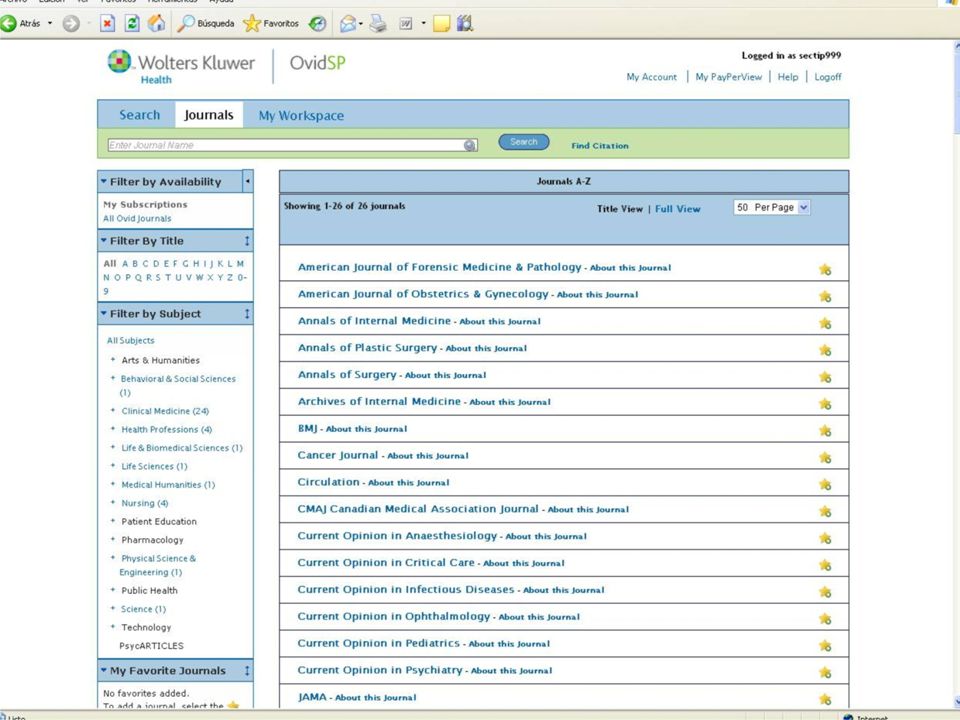Click the Research books toolbar icon

(465, 23)
